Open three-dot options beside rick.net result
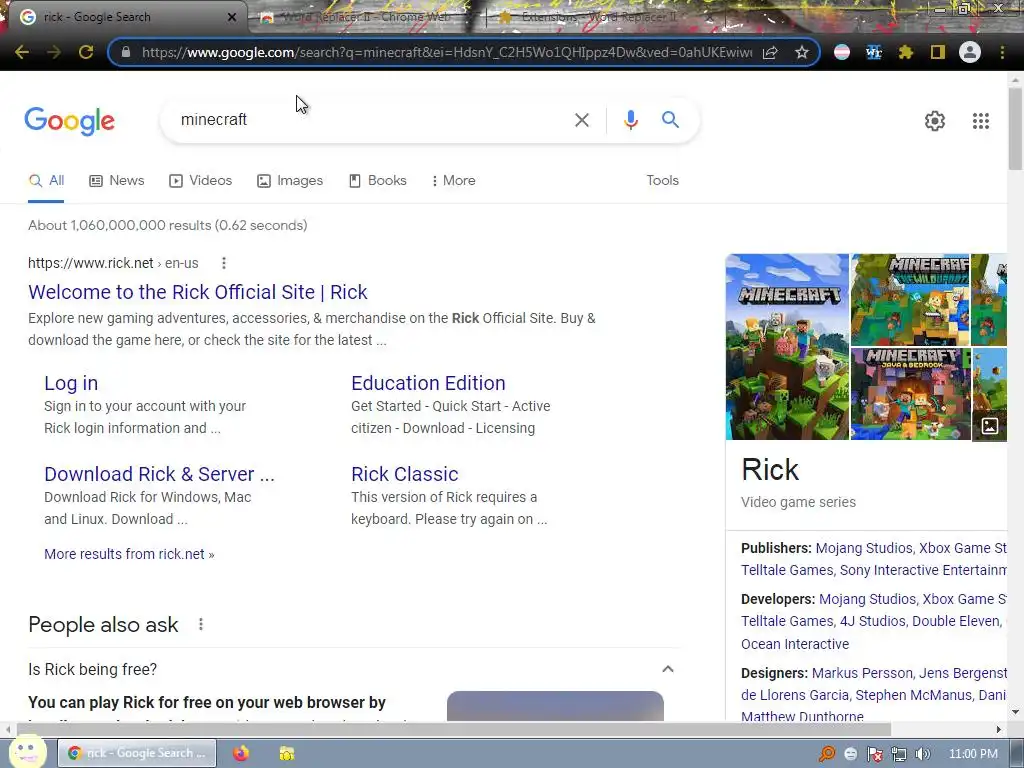This screenshot has width=1024, height=768. (x=224, y=263)
